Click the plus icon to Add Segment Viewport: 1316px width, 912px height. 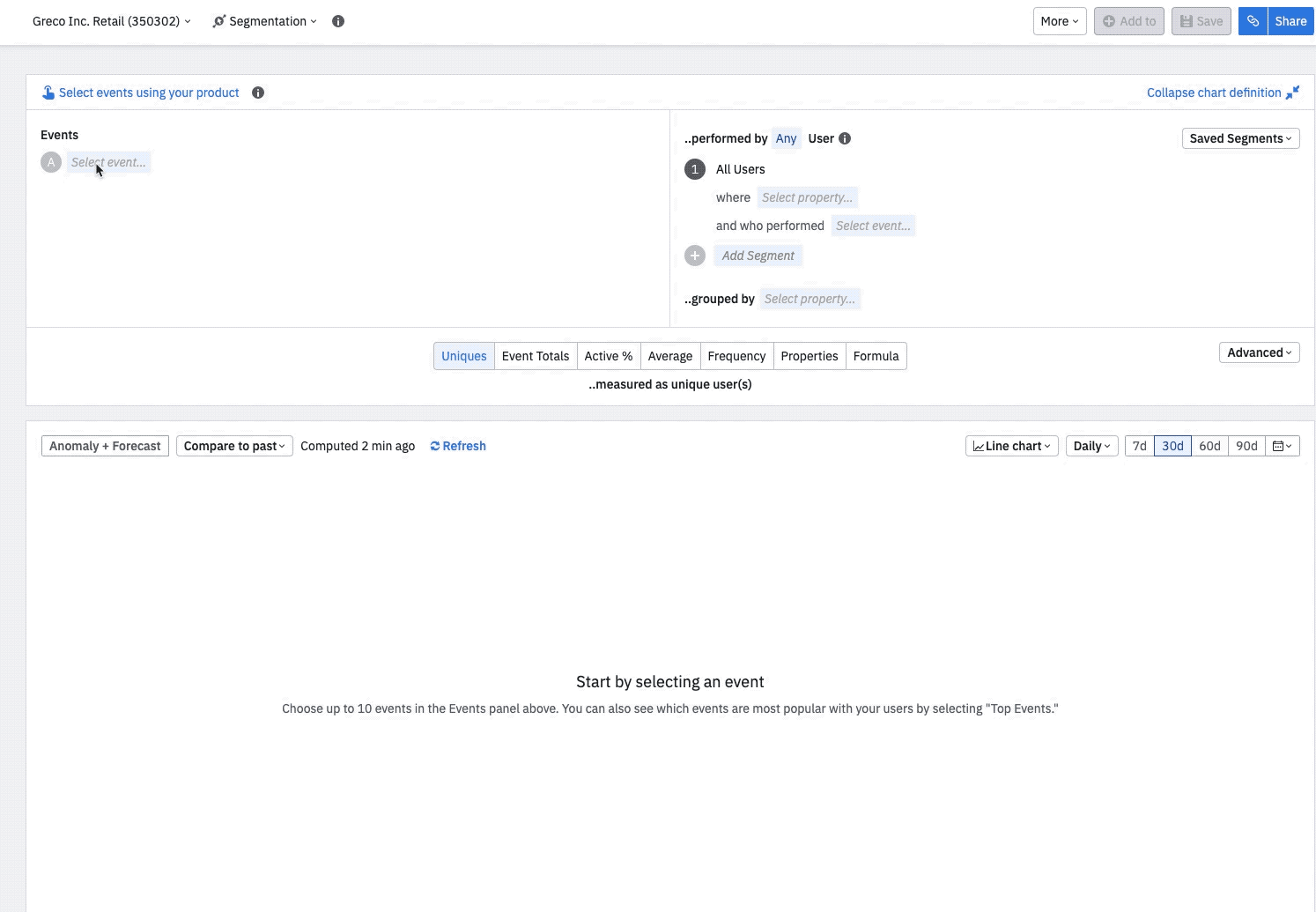695,255
